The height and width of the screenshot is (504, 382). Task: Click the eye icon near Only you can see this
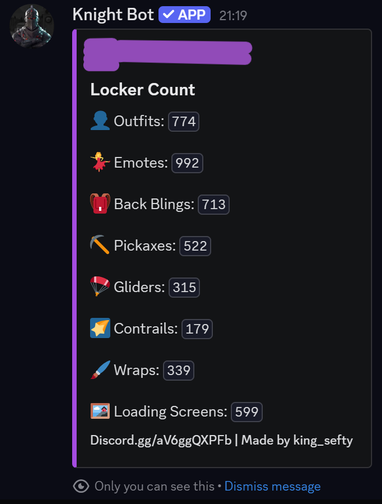(x=81, y=486)
